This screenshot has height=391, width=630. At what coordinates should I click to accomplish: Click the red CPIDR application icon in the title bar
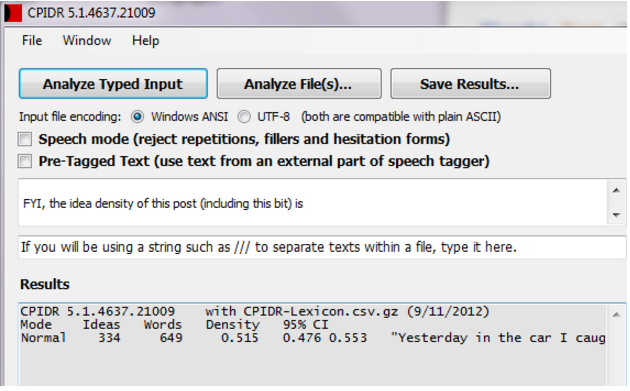point(13,13)
